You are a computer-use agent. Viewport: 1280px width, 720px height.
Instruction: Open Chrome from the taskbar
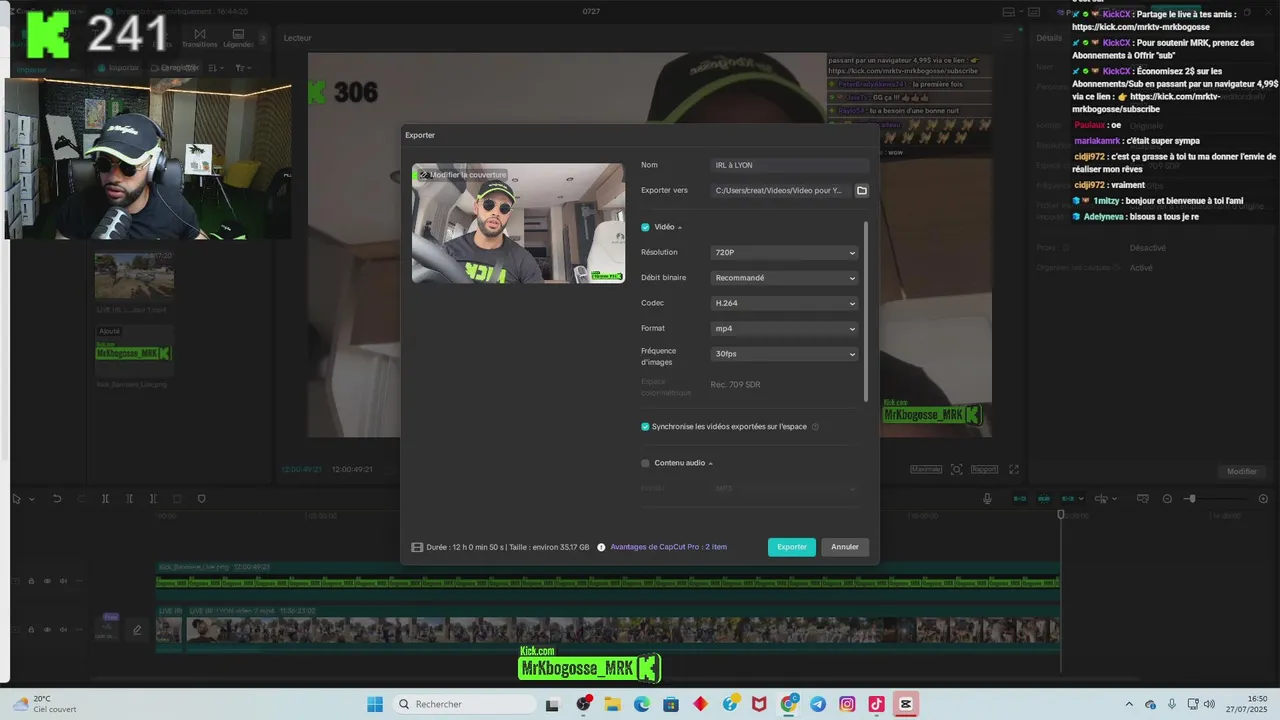tap(789, 704)
